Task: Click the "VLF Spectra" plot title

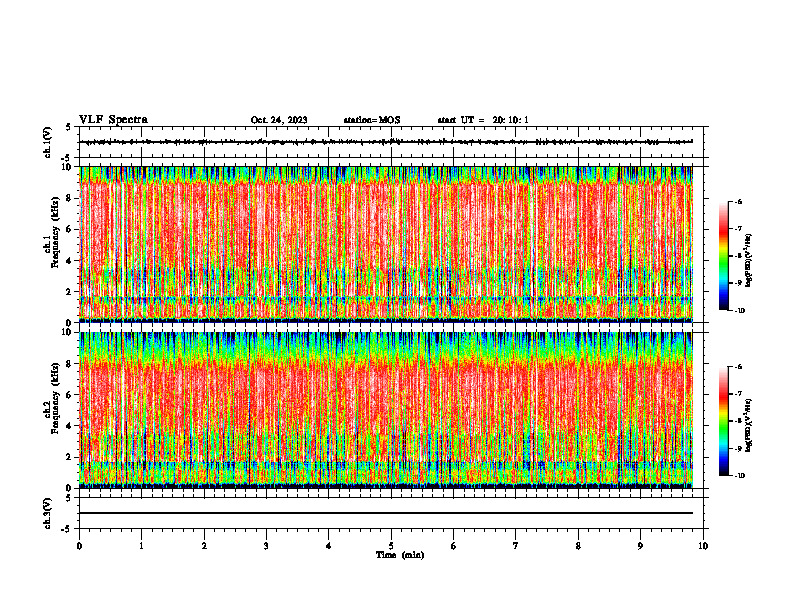Action: [x=113, y=120]
